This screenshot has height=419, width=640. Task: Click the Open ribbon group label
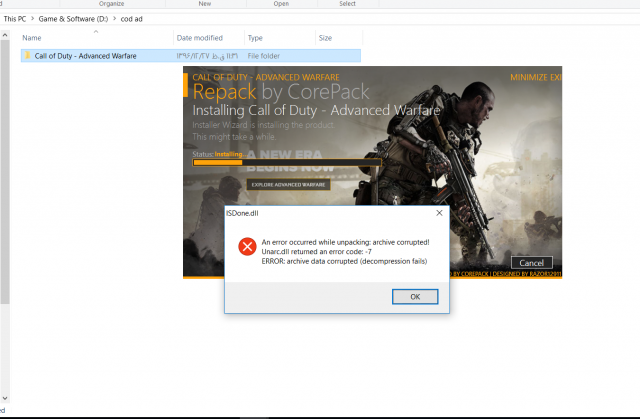[x=281, y=4]
